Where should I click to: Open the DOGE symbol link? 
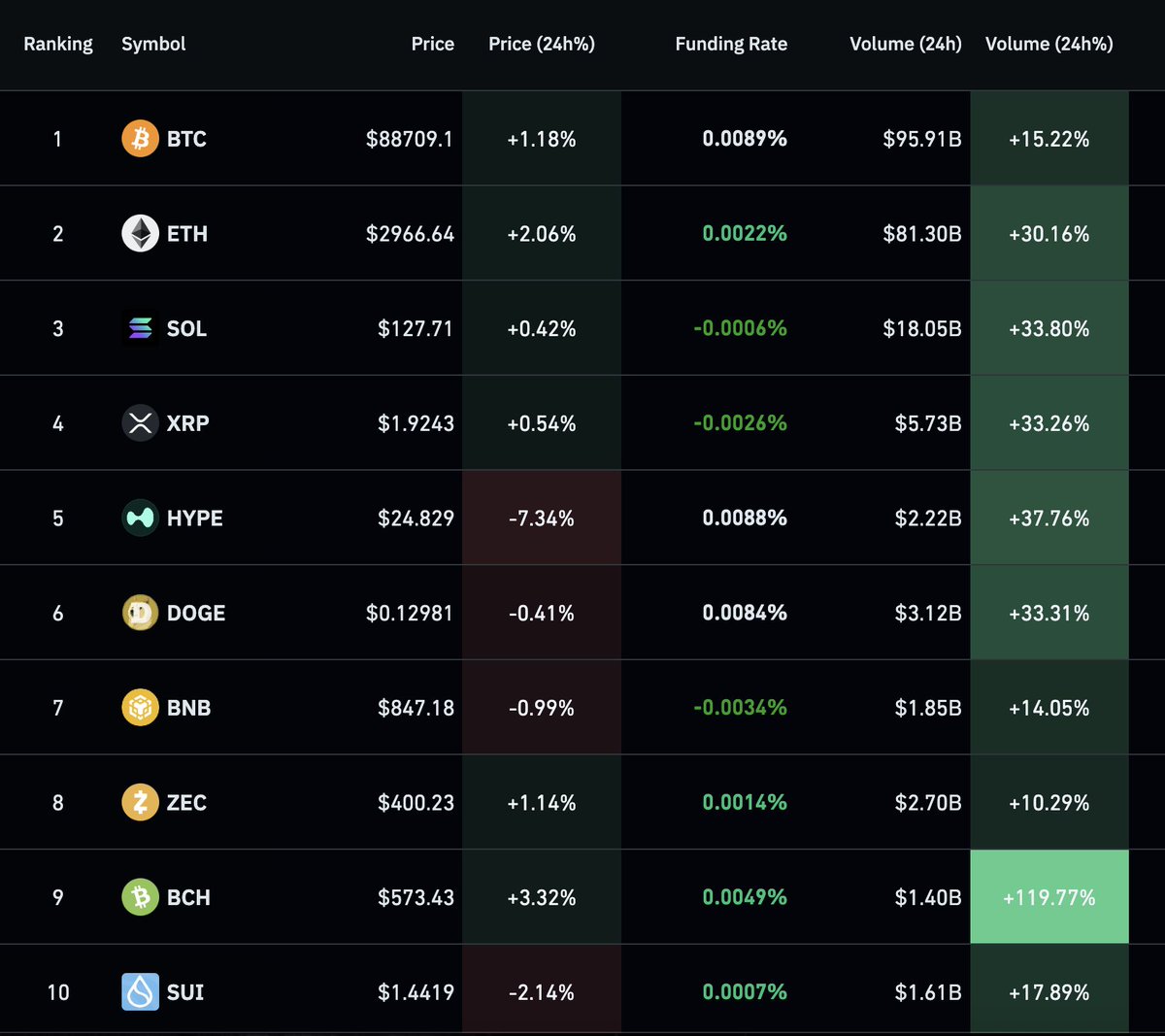[195, 613]
